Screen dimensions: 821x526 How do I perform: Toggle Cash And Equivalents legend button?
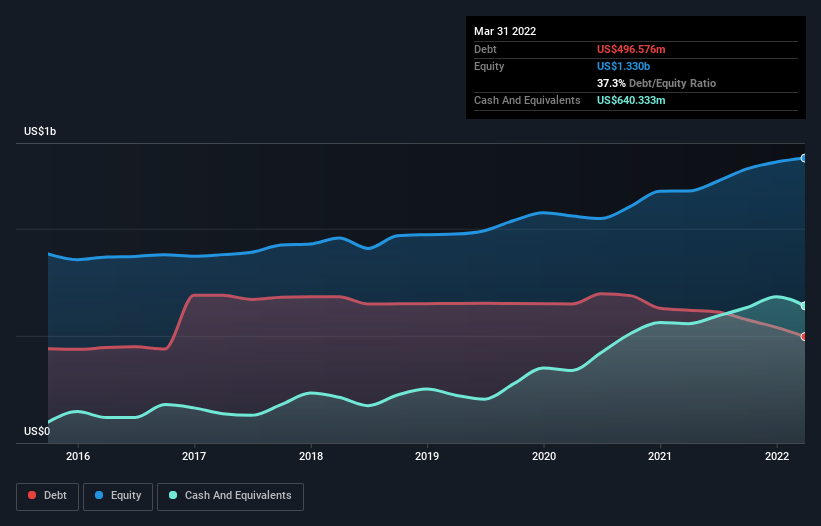[230, 496]
